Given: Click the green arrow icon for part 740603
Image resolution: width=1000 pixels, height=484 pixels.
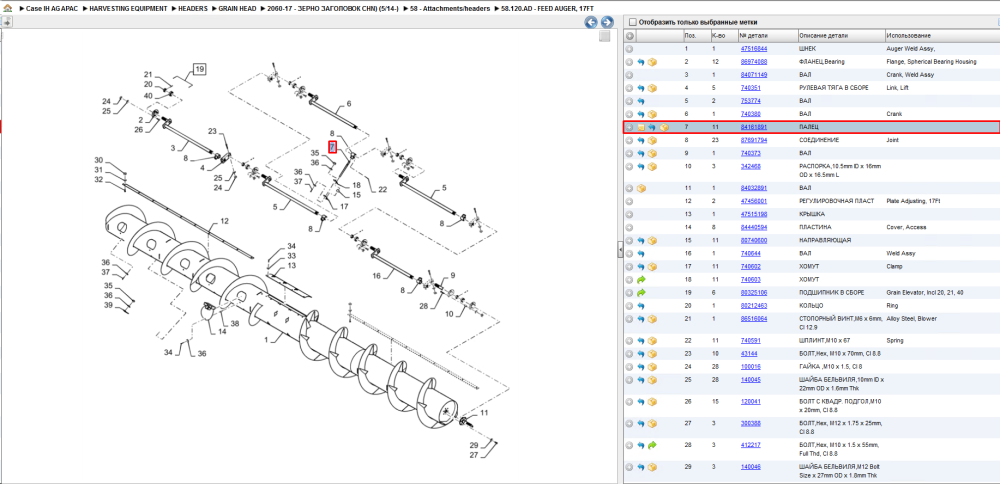Looking at the screenshot, I should pos(641,279).
